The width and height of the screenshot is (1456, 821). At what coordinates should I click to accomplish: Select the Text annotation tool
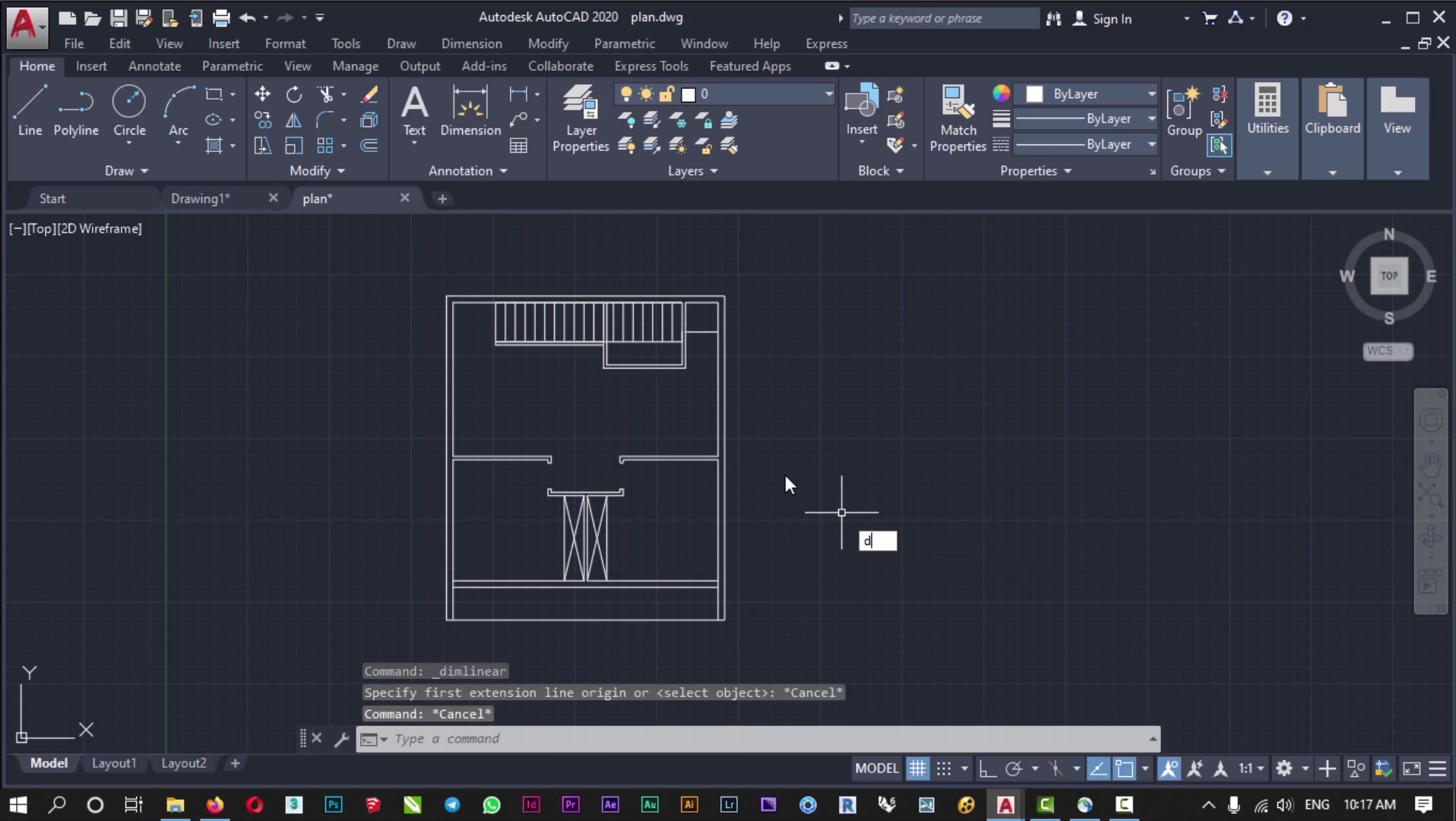click(x=414, y=110)
